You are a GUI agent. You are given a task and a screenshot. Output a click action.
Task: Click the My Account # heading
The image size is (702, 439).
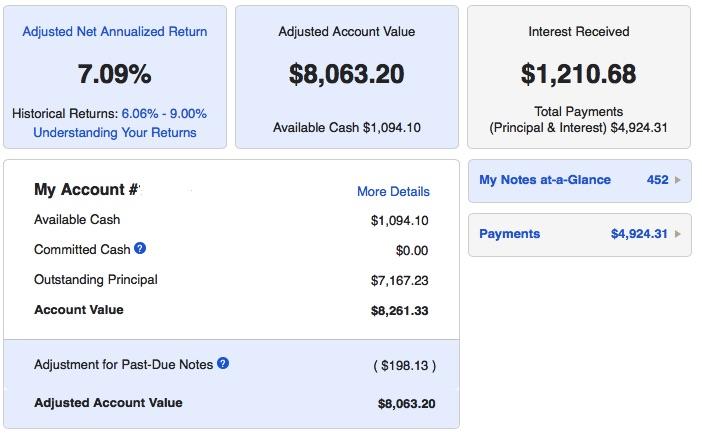coord(86,189)
